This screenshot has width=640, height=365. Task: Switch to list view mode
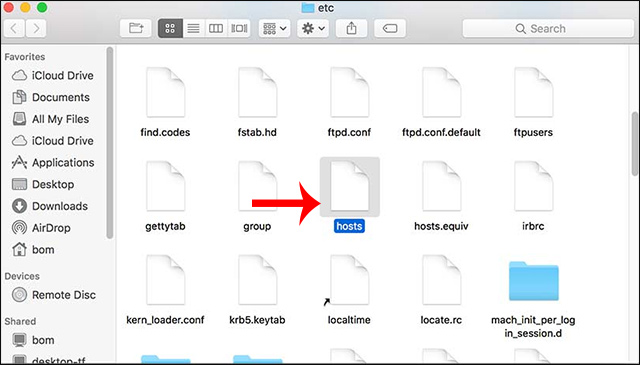pos(193,28)
